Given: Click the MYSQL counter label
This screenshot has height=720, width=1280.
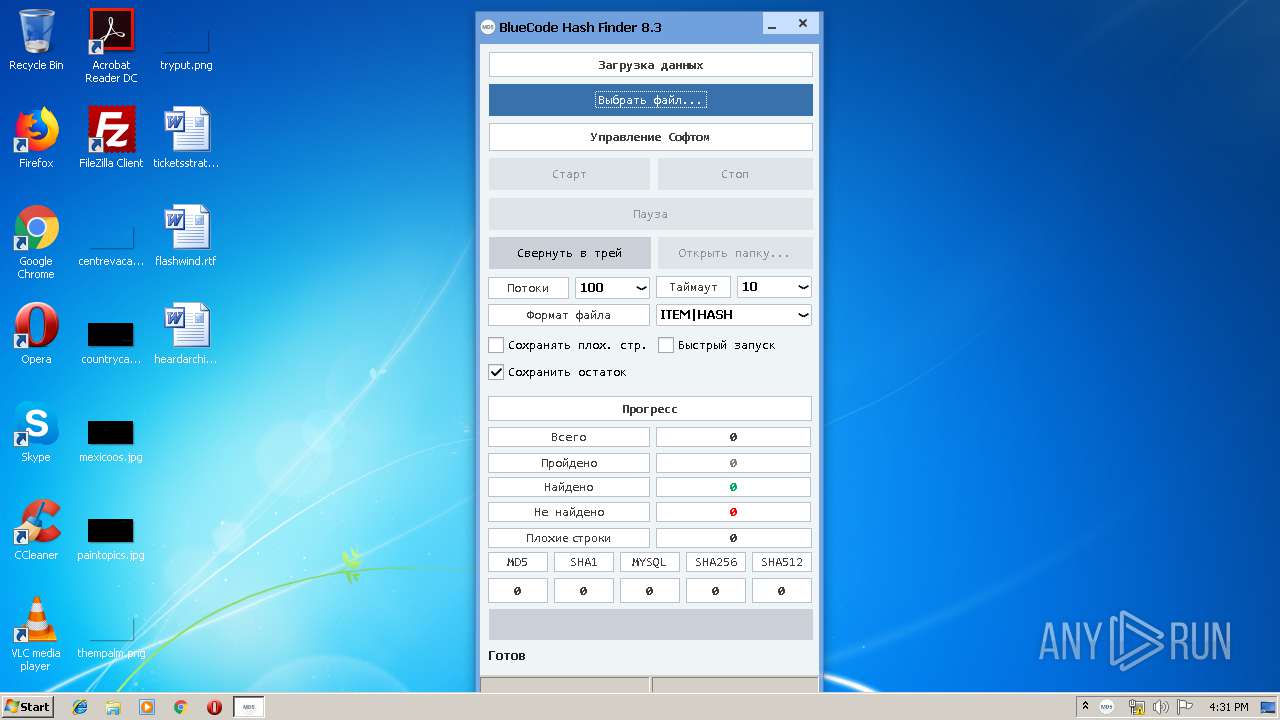Looking at the screenshot, I should click(x=650, y=562).
